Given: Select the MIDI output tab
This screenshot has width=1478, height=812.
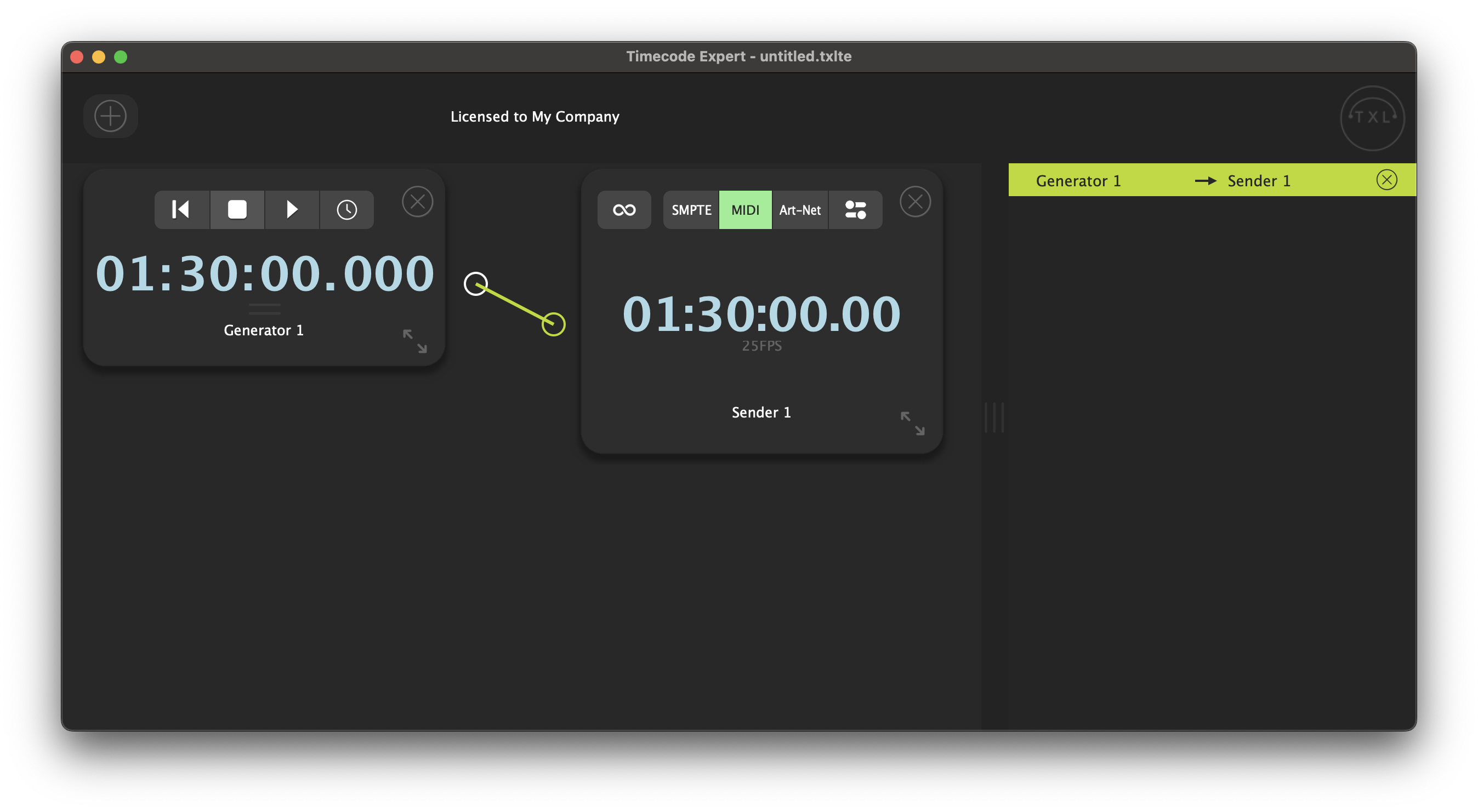Looking at the screenshot, I should coord(744,209).
